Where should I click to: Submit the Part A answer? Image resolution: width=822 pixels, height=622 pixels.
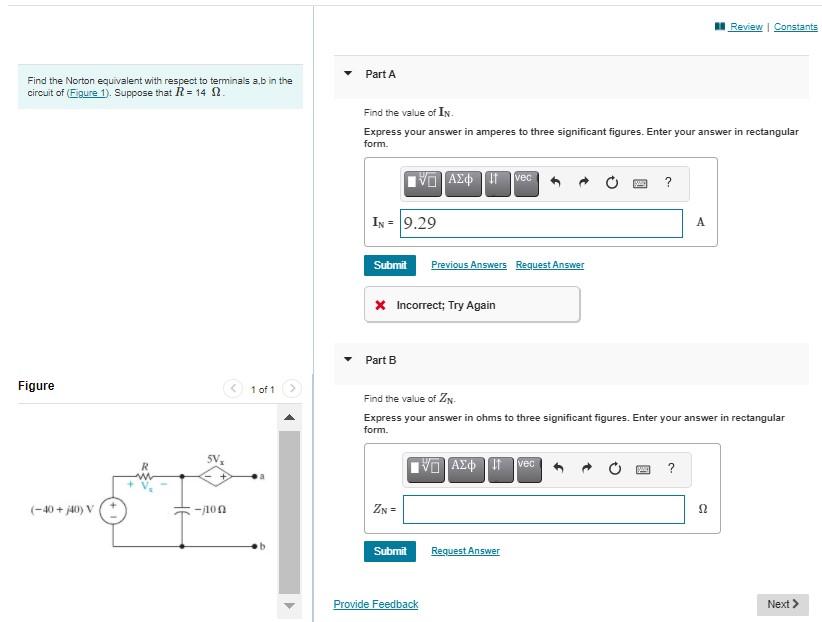tap(389, 265)
